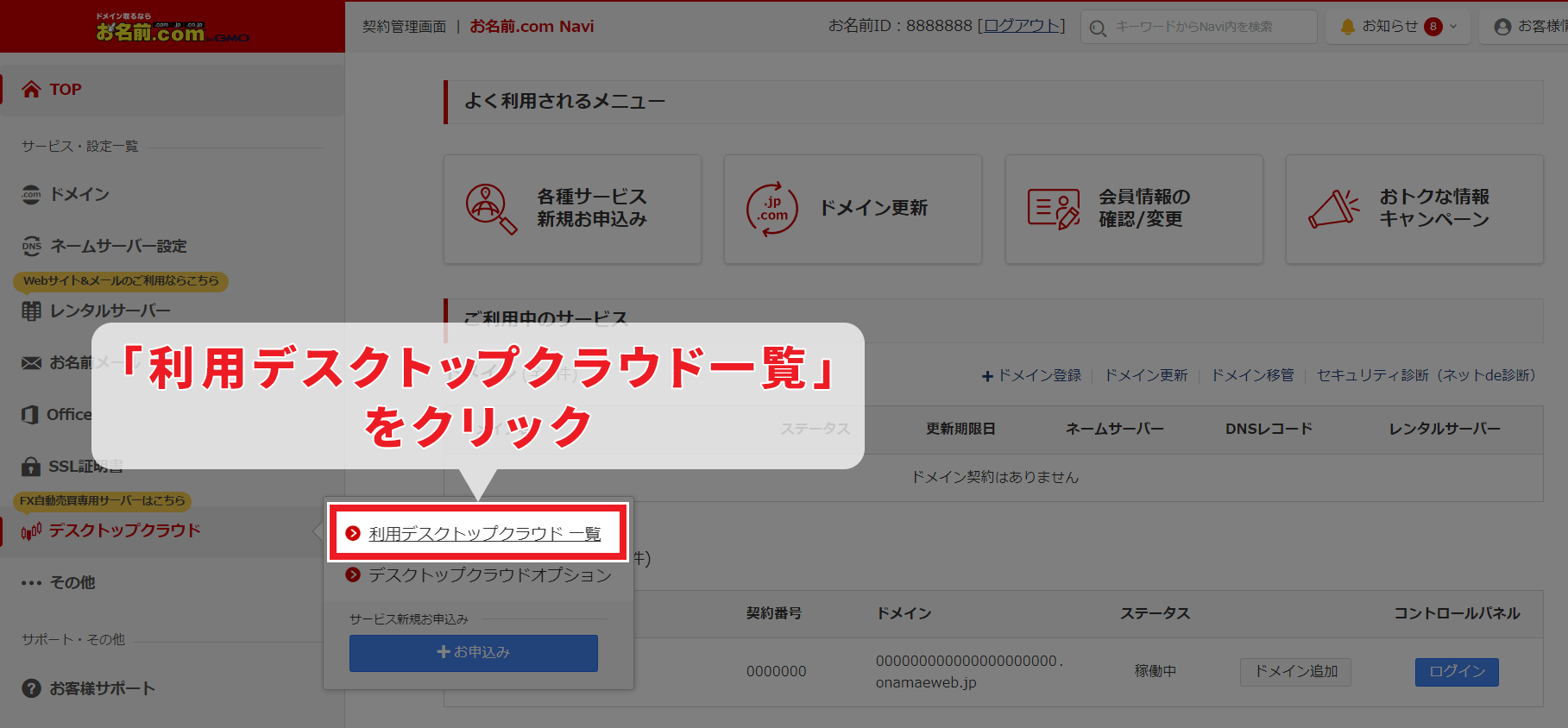Click the 0000000 contract number
Viewport: 1568px width, 728px height.
coord(777,671)
